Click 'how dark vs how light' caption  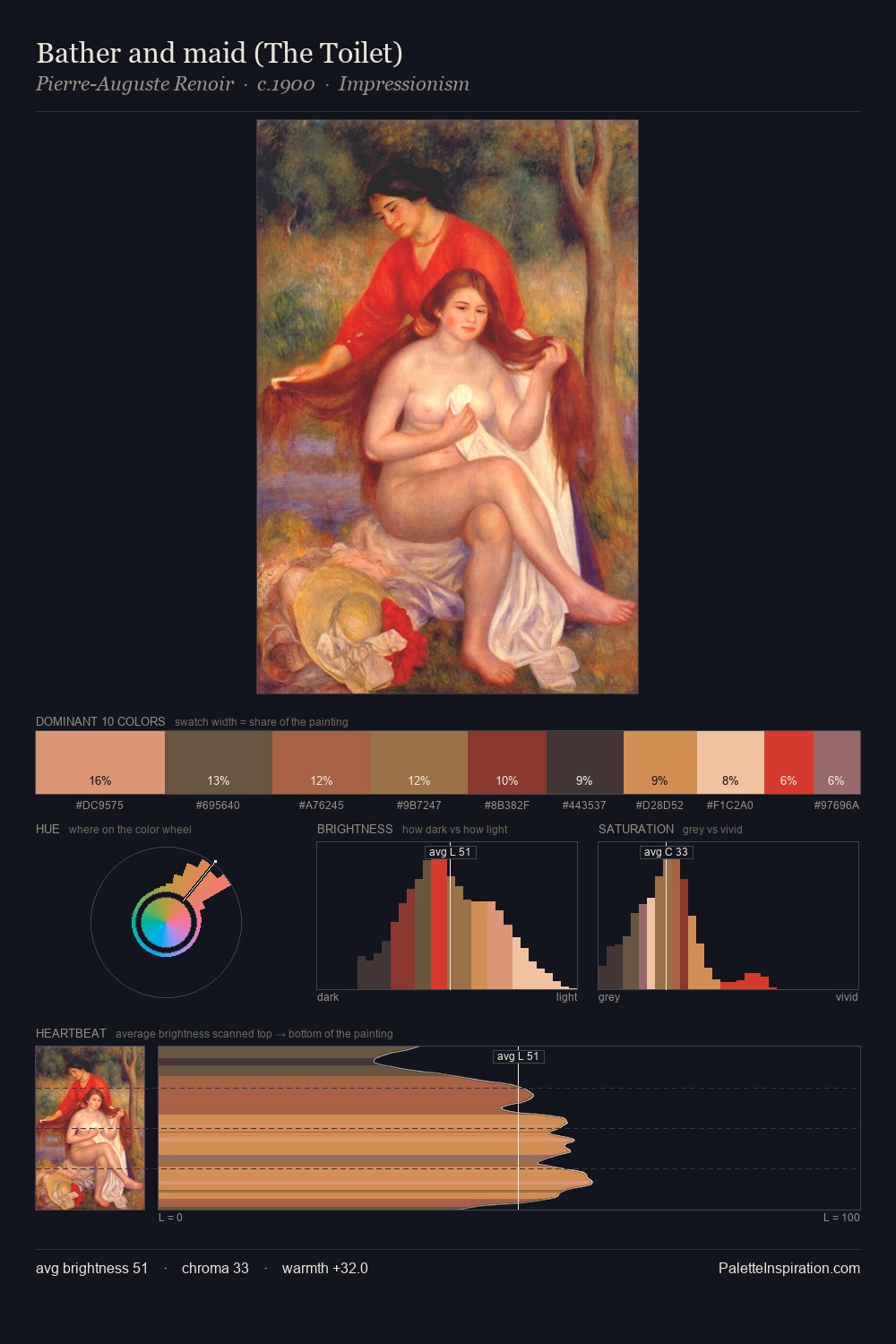[x=454, y=829]
